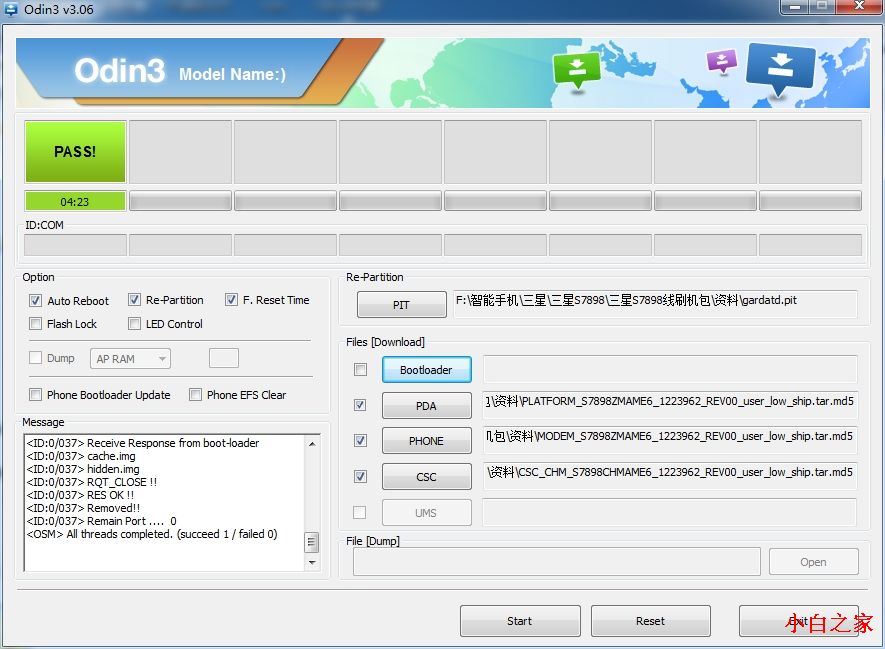Click the UMS button

point(427,513)
